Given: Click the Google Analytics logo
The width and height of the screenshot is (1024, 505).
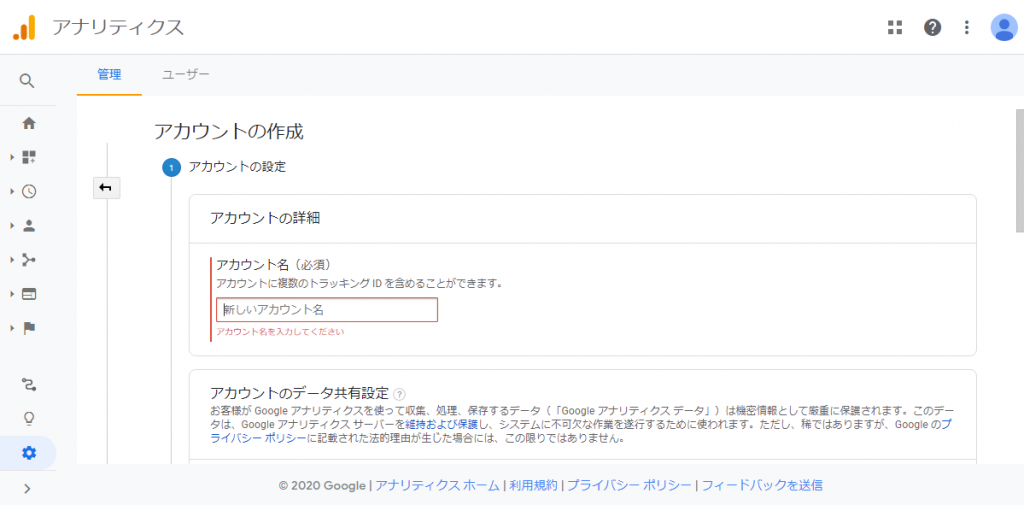Looking at the screenshot, I should tap(24, 27).
